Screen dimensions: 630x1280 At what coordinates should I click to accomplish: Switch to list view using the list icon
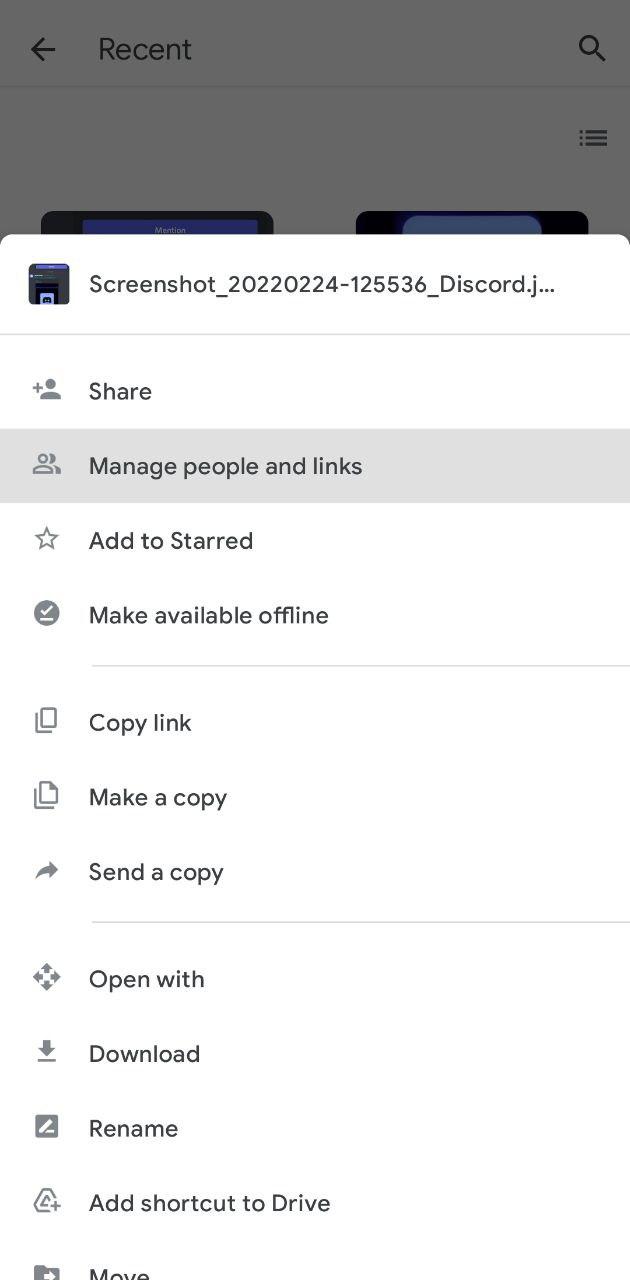(593, 138)
